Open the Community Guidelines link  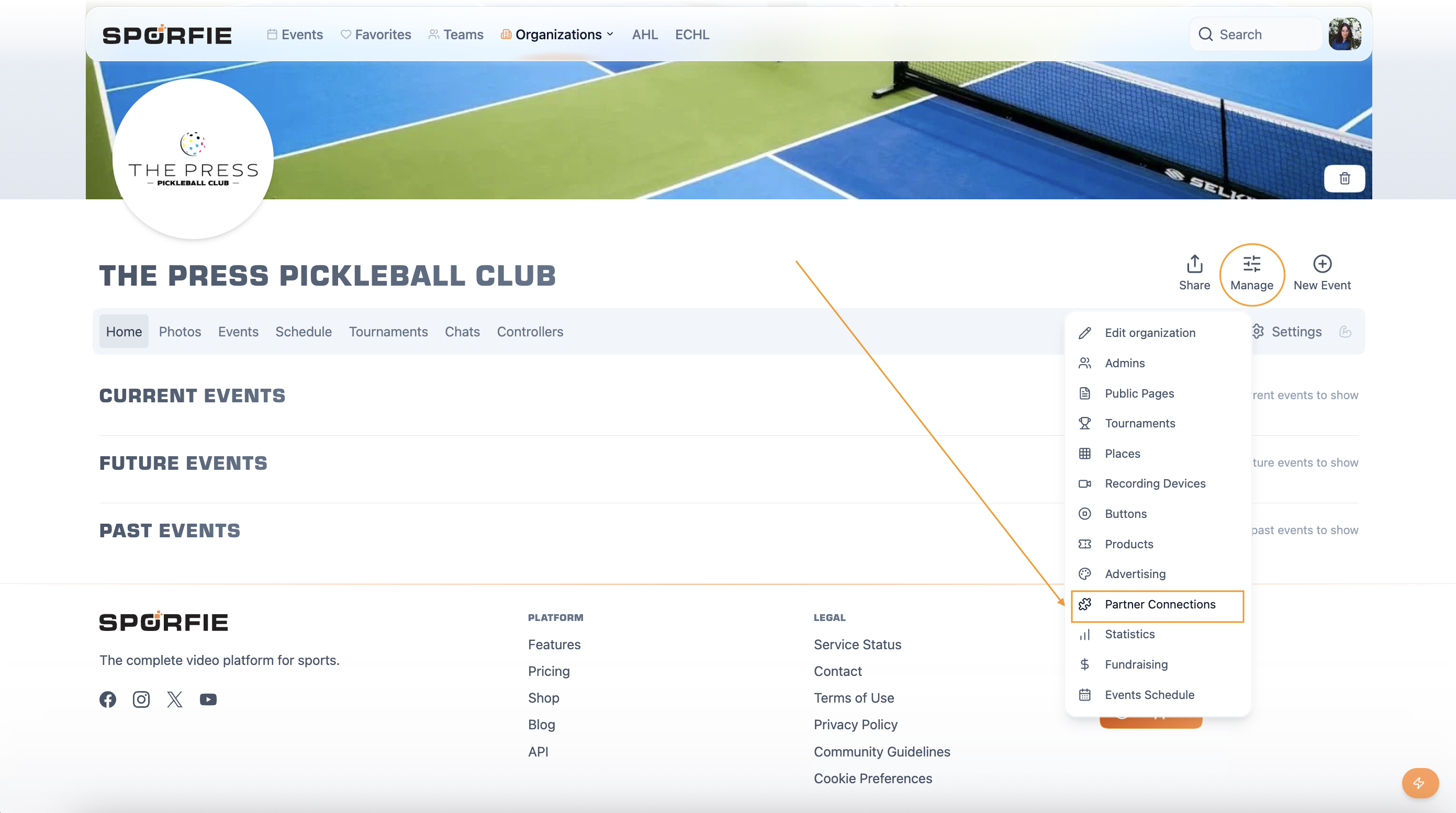(882, 751)
